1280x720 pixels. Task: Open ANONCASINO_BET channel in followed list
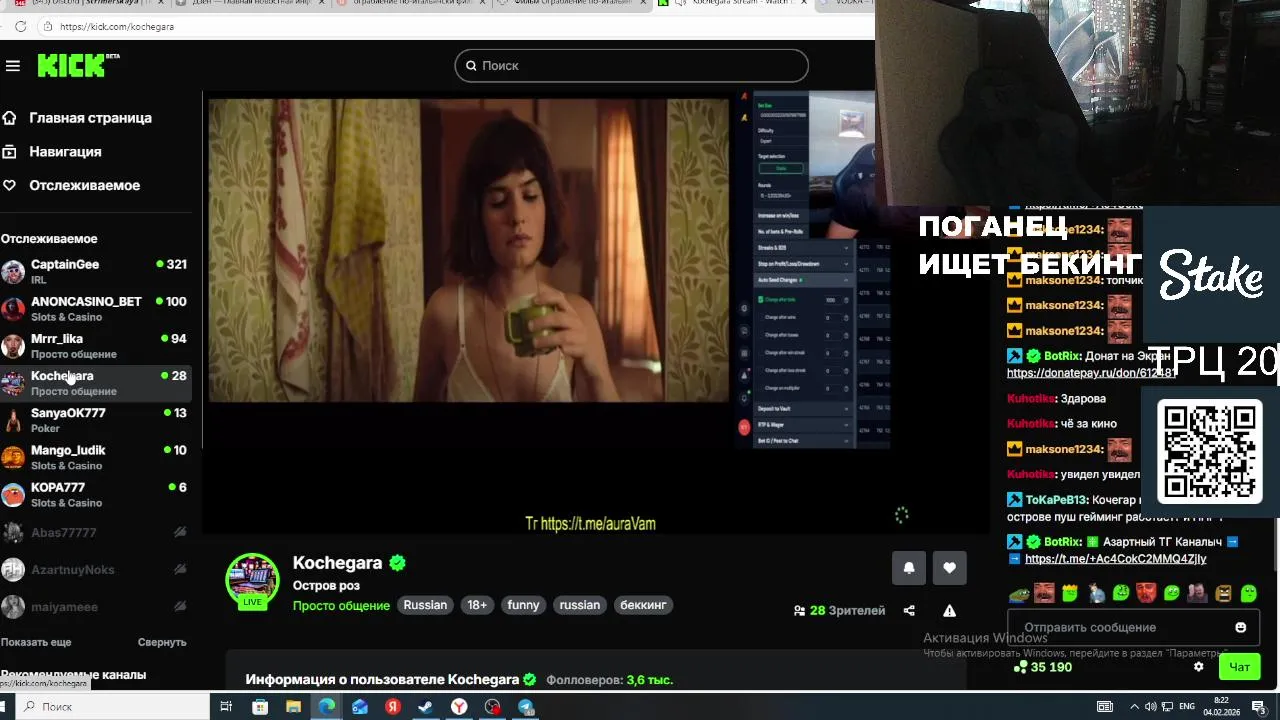(95, 309)
